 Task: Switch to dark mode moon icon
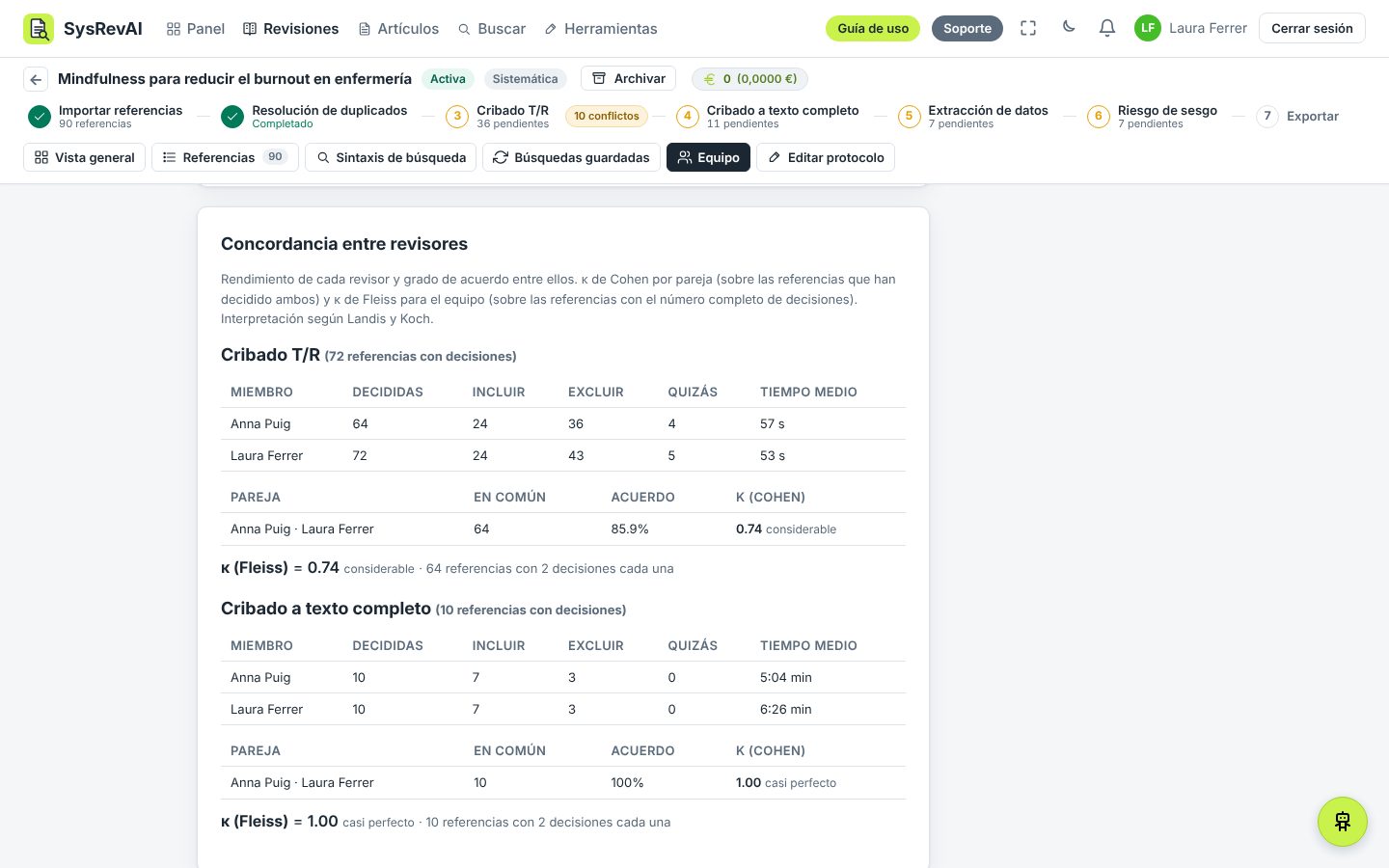pyautogui.click(x=1069, y=28)
